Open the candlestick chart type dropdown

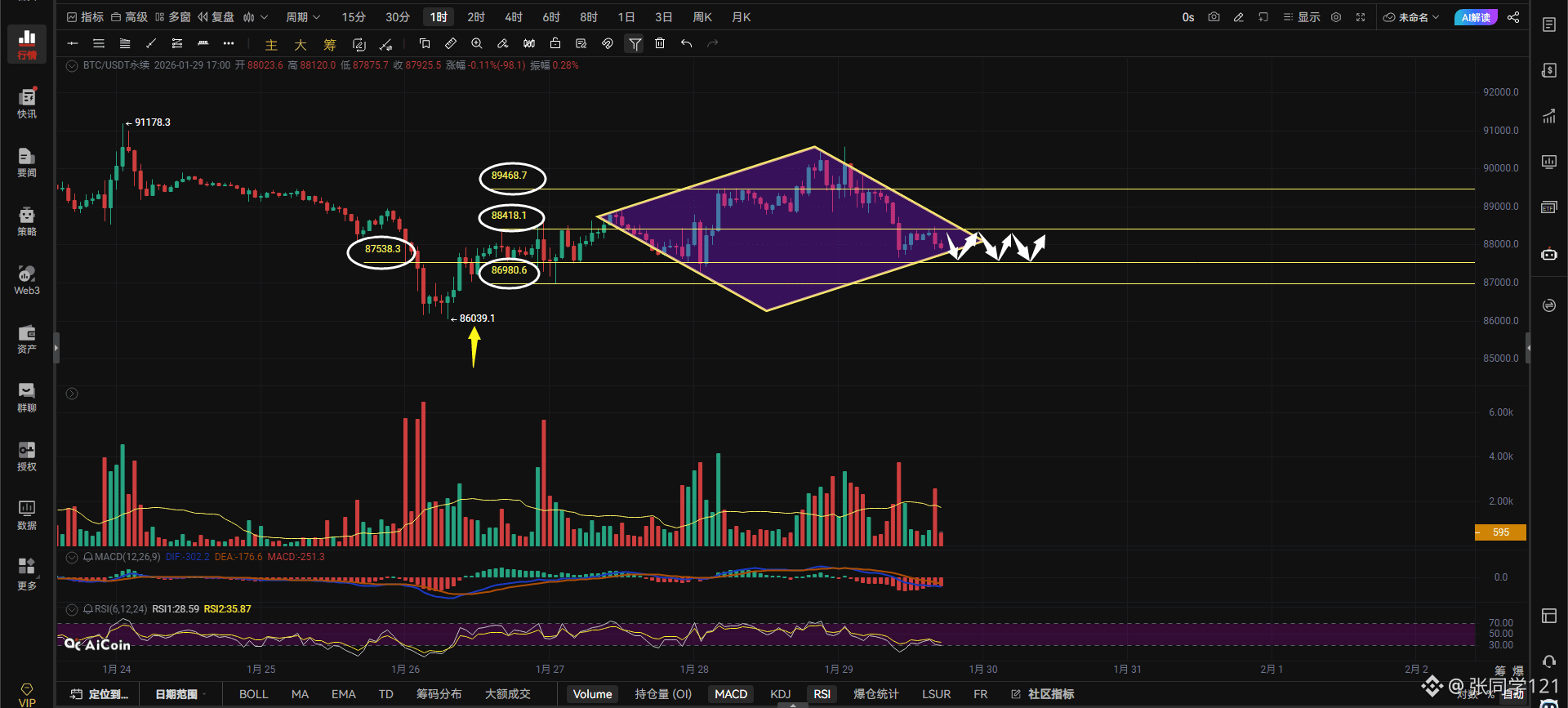255,17
